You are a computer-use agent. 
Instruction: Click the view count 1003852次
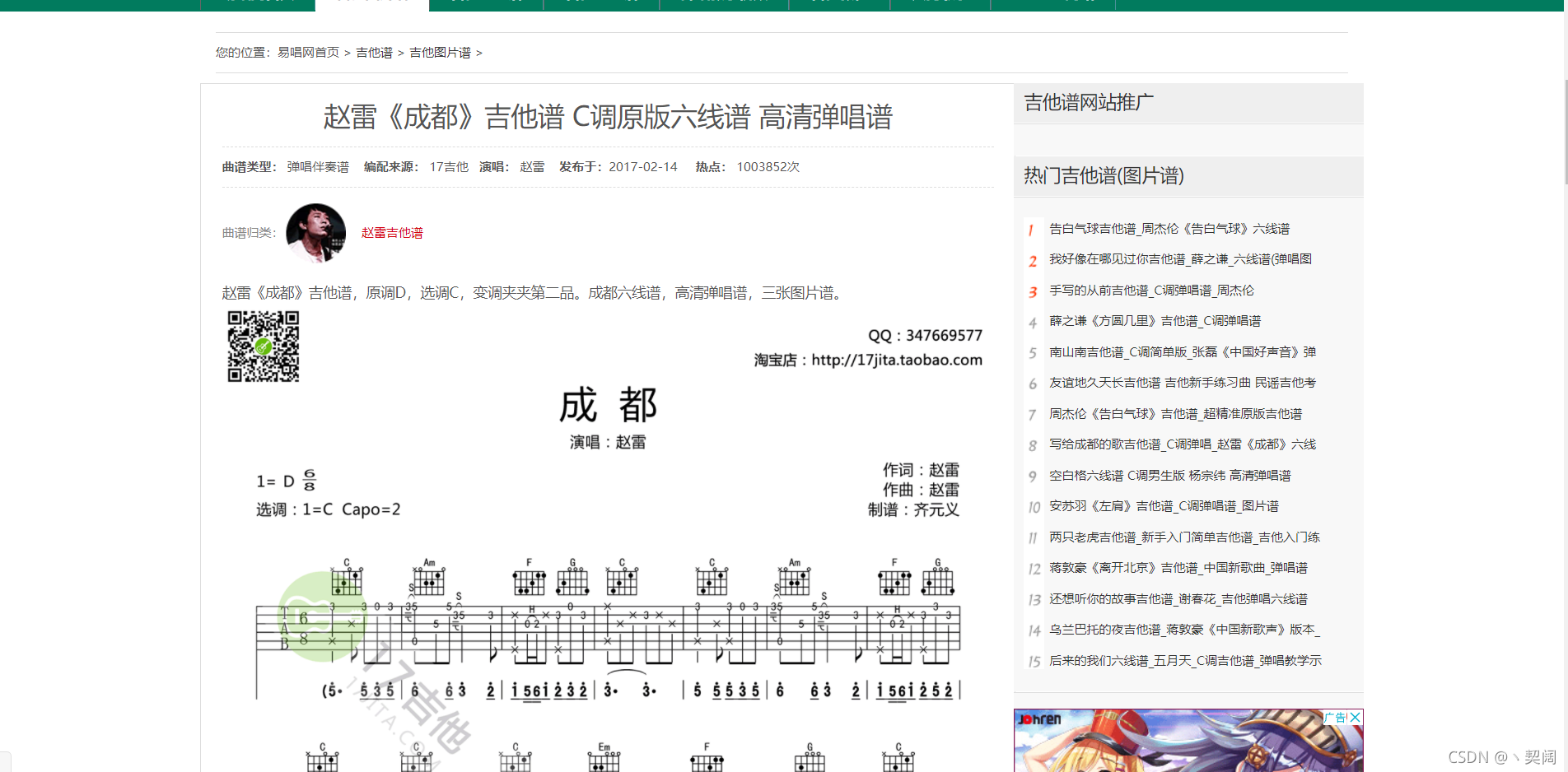pyautogui.click(x=768, y=167)
